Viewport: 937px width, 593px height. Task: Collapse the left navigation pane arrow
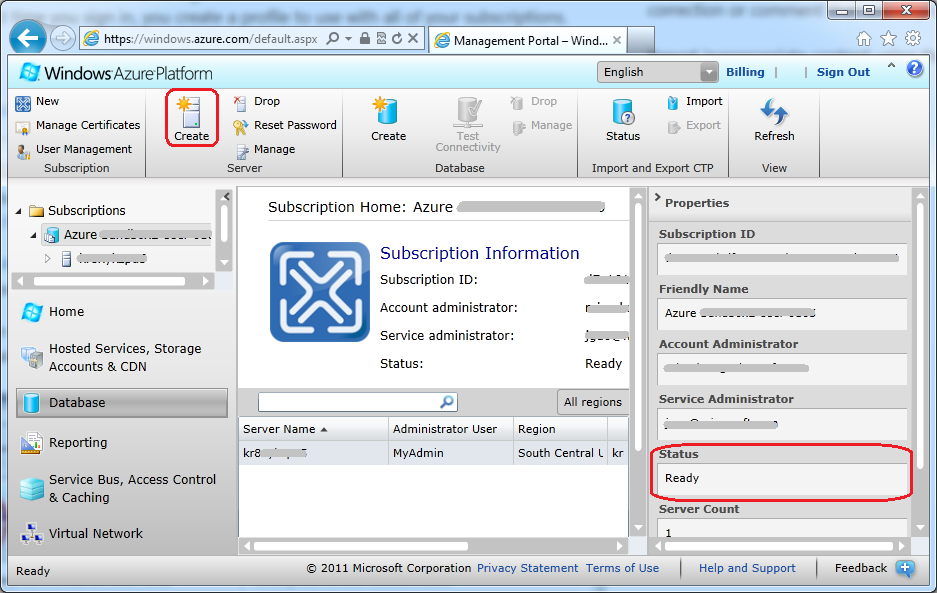(x=226, y=196)
